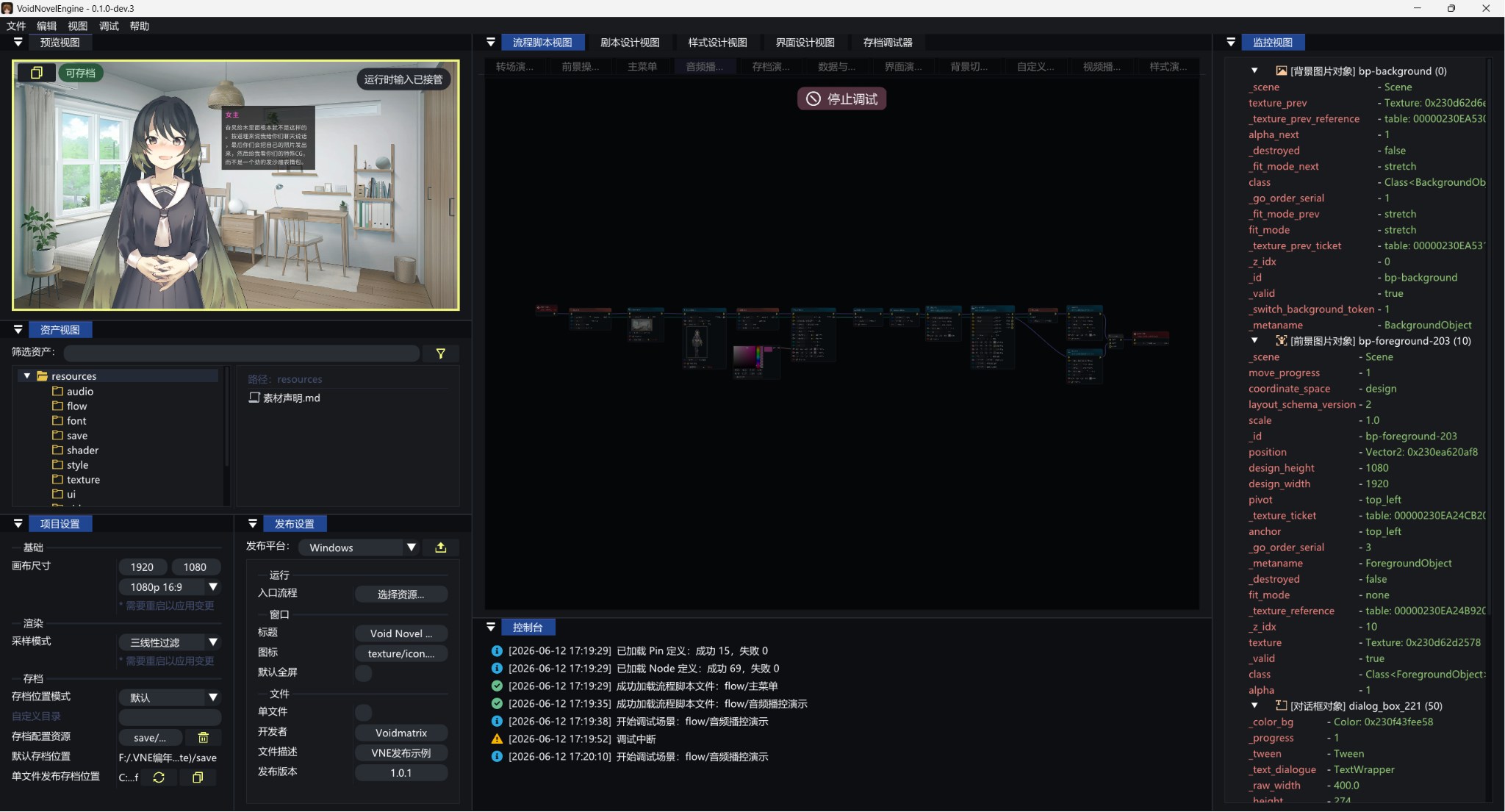Select the shader folder in asset tree

pyautogui.click(x=82, y=450)
